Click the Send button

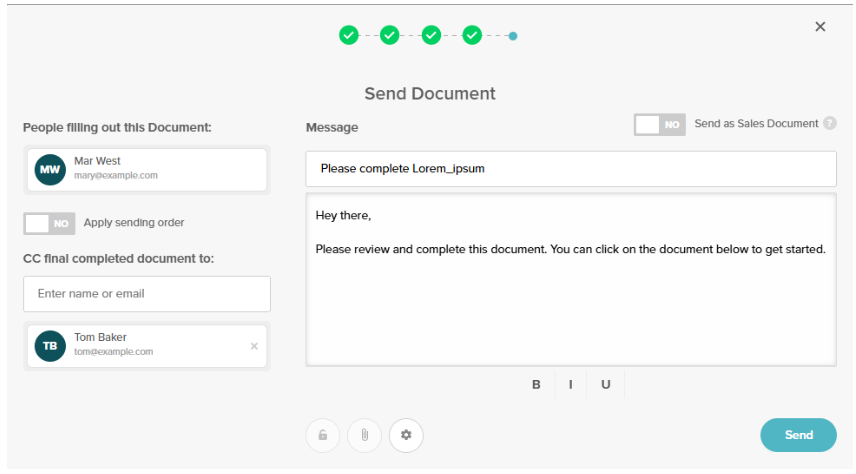(x=798, y=435)
